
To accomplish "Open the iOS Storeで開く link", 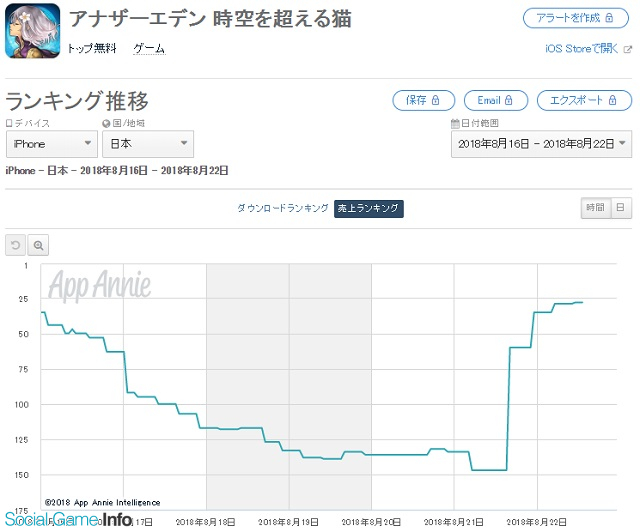I will click(x=582, y=49).
